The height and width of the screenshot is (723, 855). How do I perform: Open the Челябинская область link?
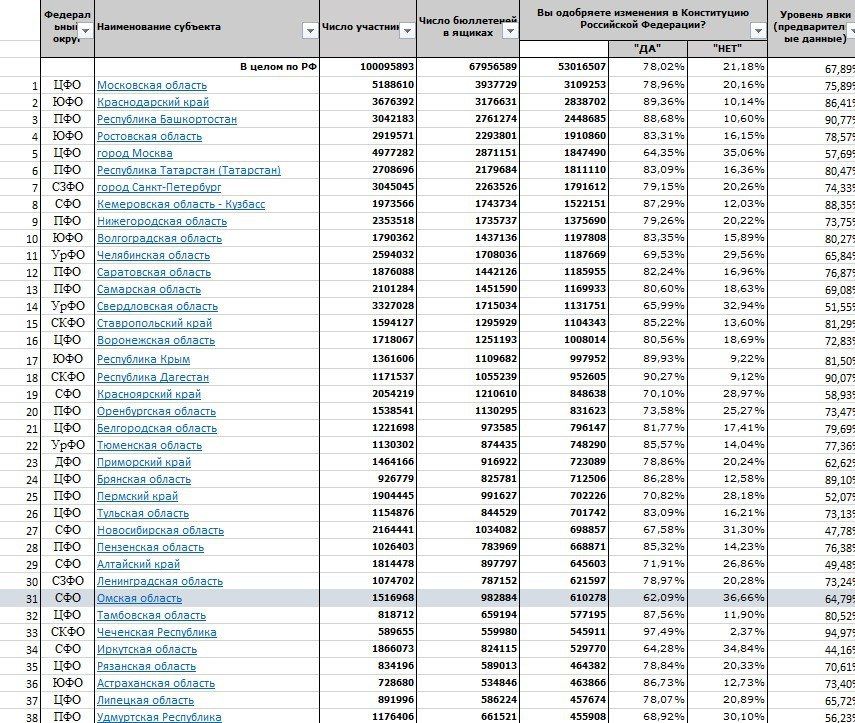[x=153, y=255]
